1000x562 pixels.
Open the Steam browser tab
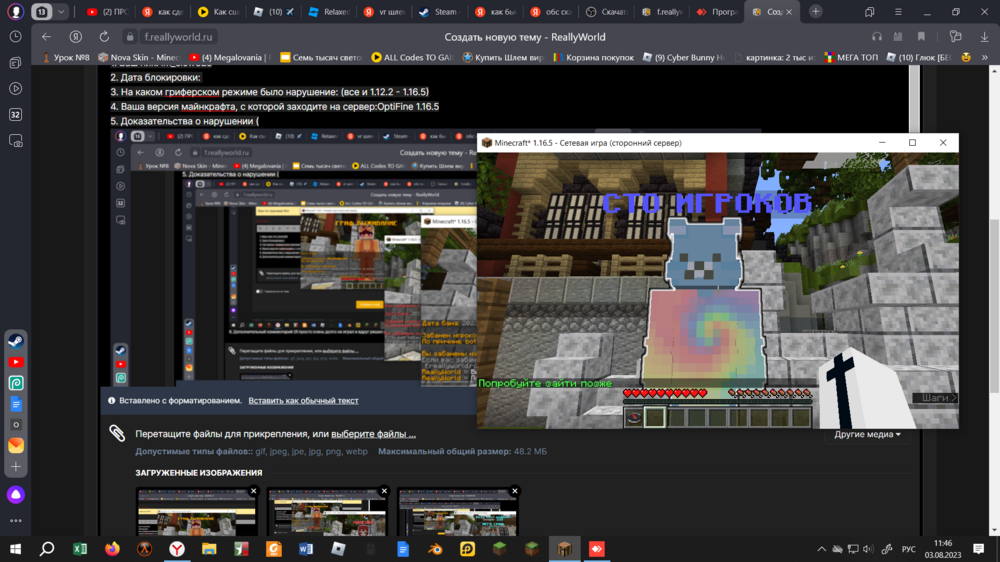(439, 11)
